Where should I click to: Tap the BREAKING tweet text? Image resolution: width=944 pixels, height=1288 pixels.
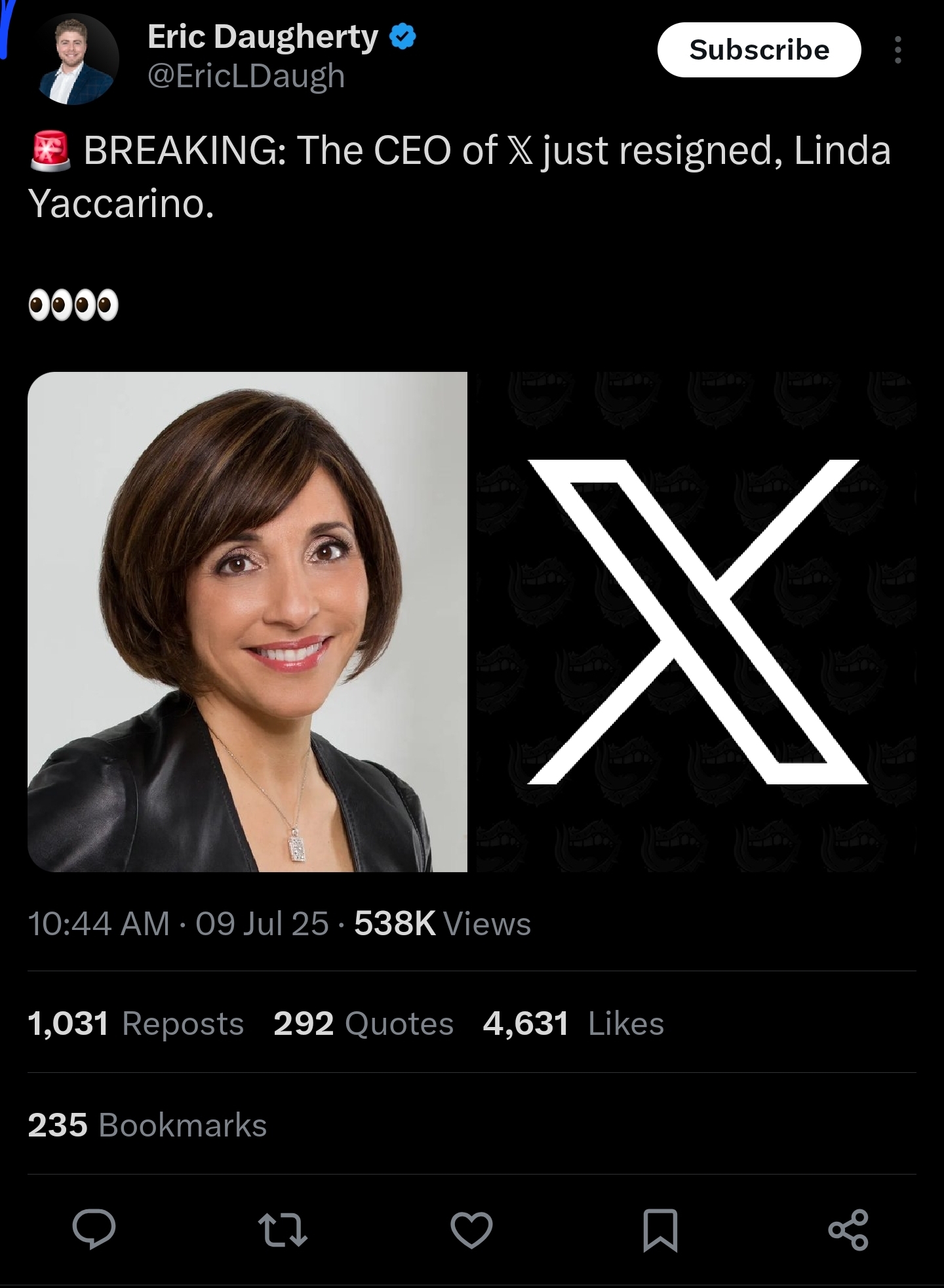460,177
